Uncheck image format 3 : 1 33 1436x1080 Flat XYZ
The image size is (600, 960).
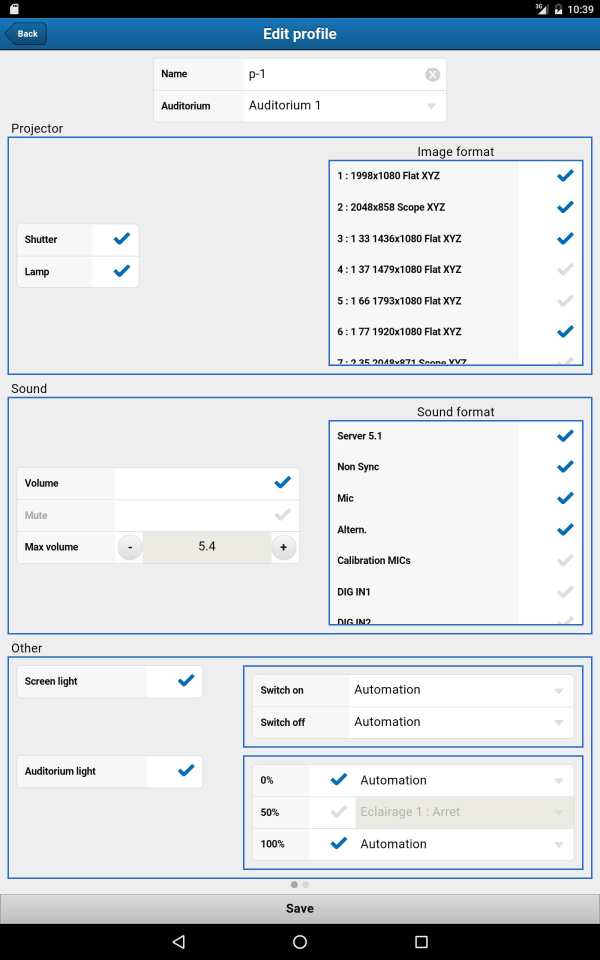(x=565, y=238)
